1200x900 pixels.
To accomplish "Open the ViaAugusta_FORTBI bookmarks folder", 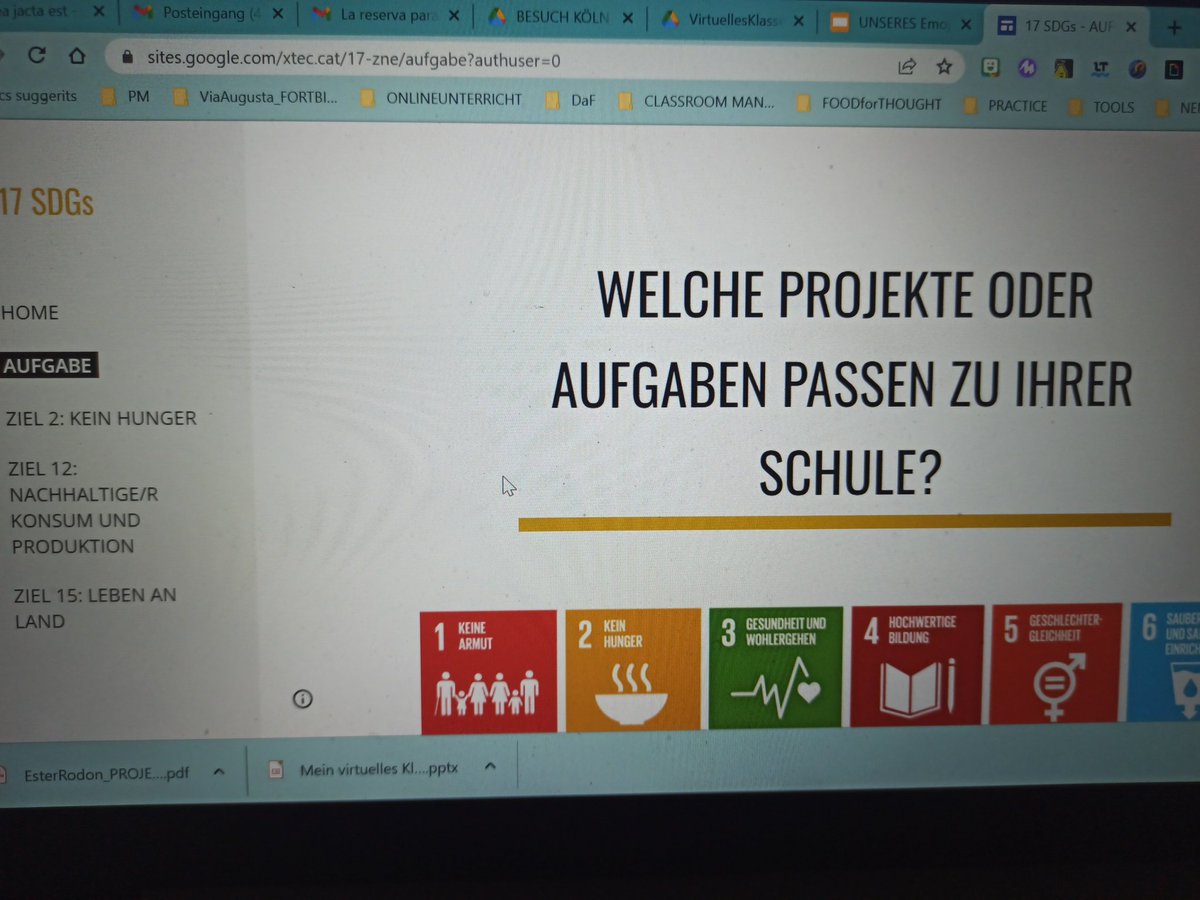I will click(255, 98).
